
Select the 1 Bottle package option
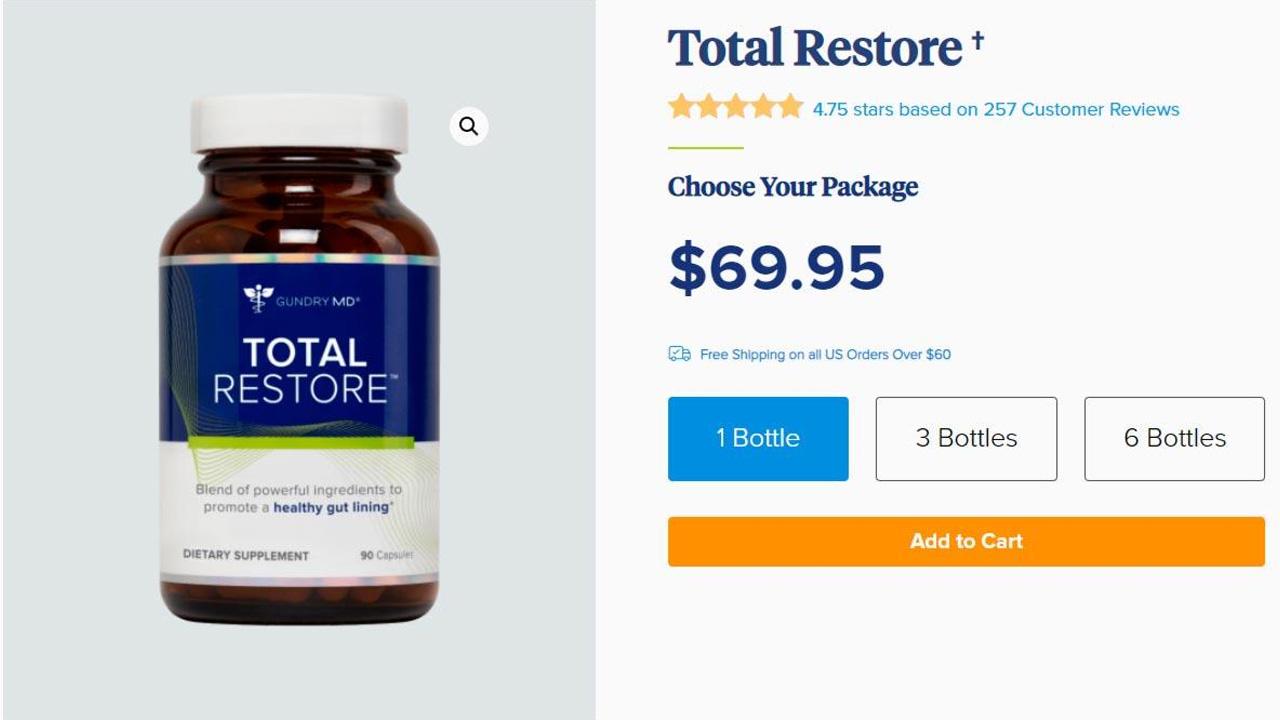(758, 439)
